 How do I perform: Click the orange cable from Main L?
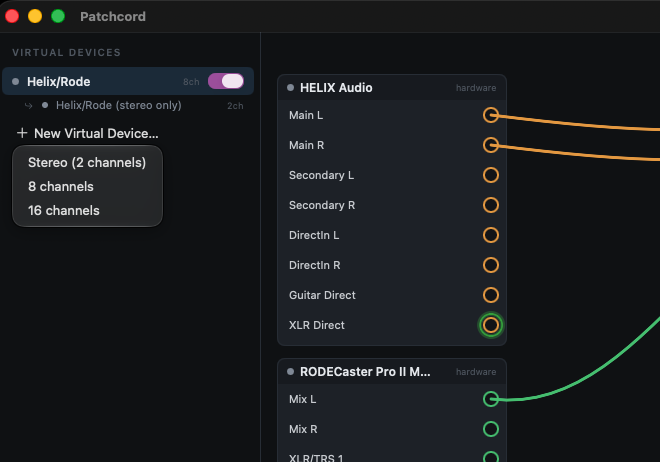point(581,123)
